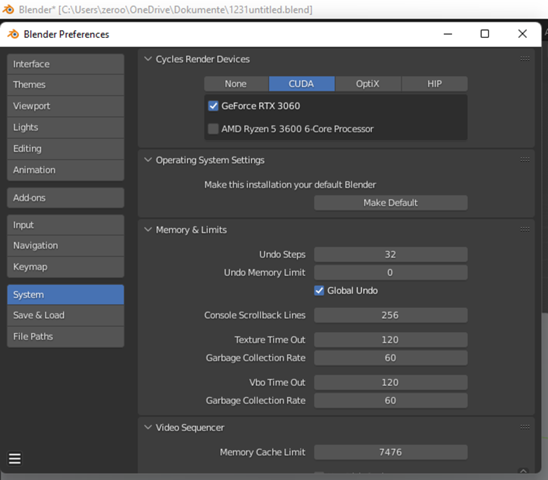This screenshot has width=548, height=480.
Task: Click the Garbage Collection Rate field under Texture Time Out
Action: point(391,358)
